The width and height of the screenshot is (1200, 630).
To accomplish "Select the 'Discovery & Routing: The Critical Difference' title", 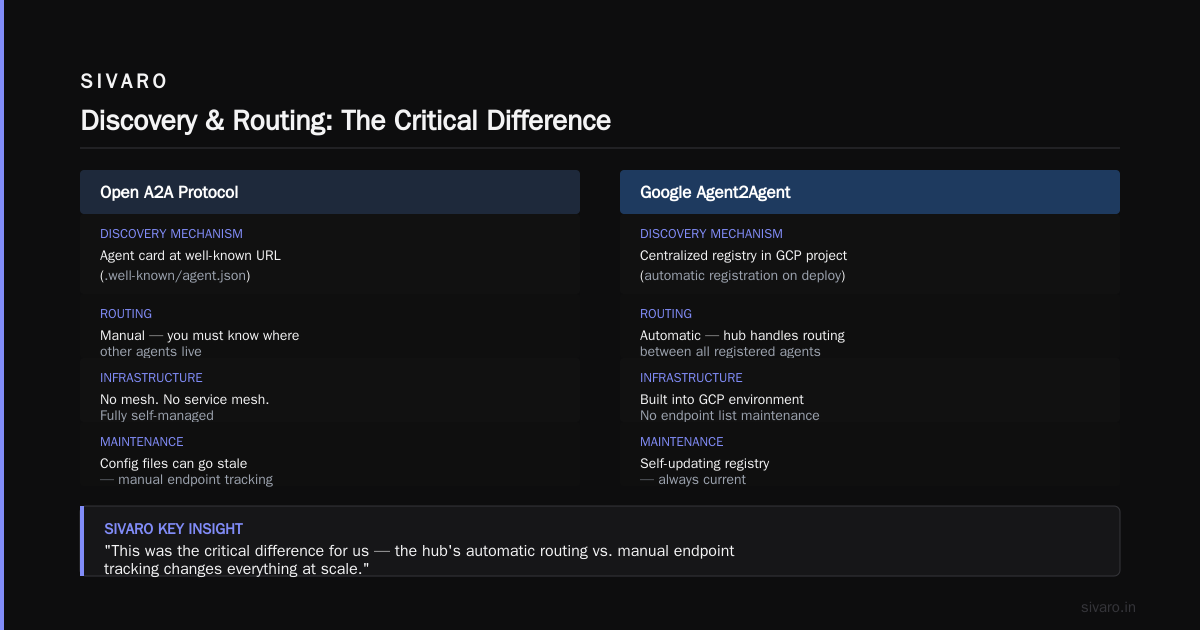I will (345, 120).
